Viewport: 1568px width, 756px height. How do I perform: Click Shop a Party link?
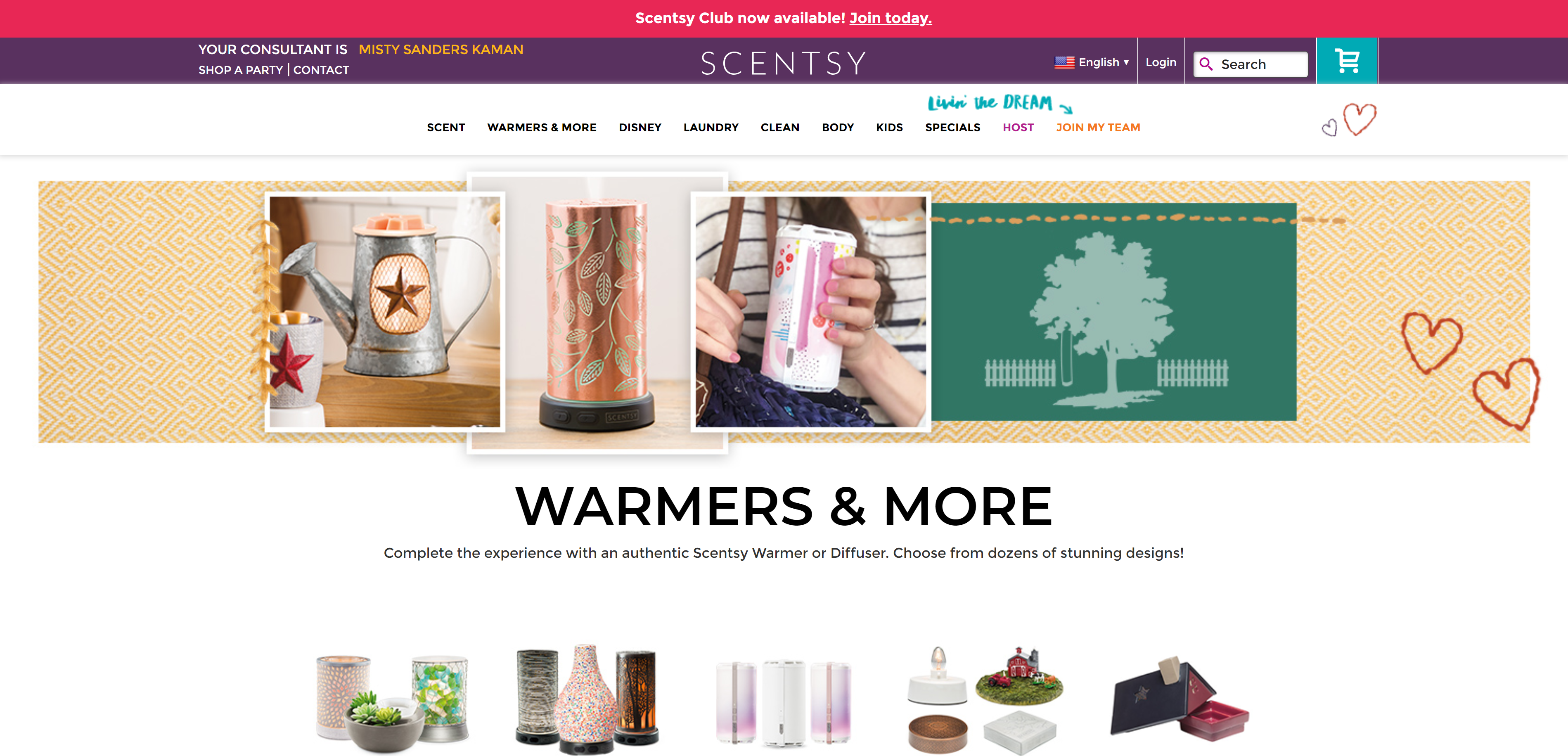click(x=240, y=70)
